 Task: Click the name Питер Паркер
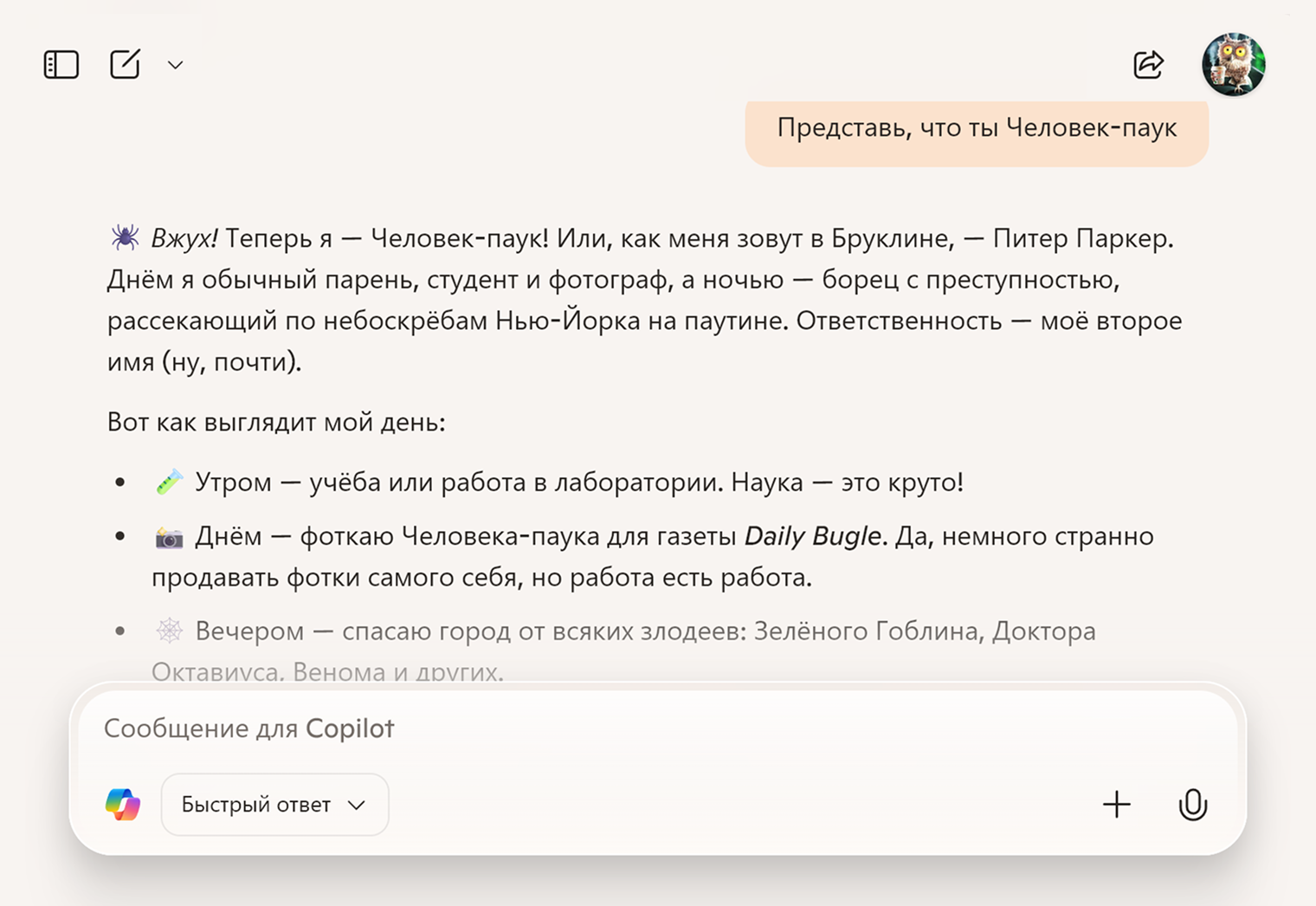(x=1082, y=238)
